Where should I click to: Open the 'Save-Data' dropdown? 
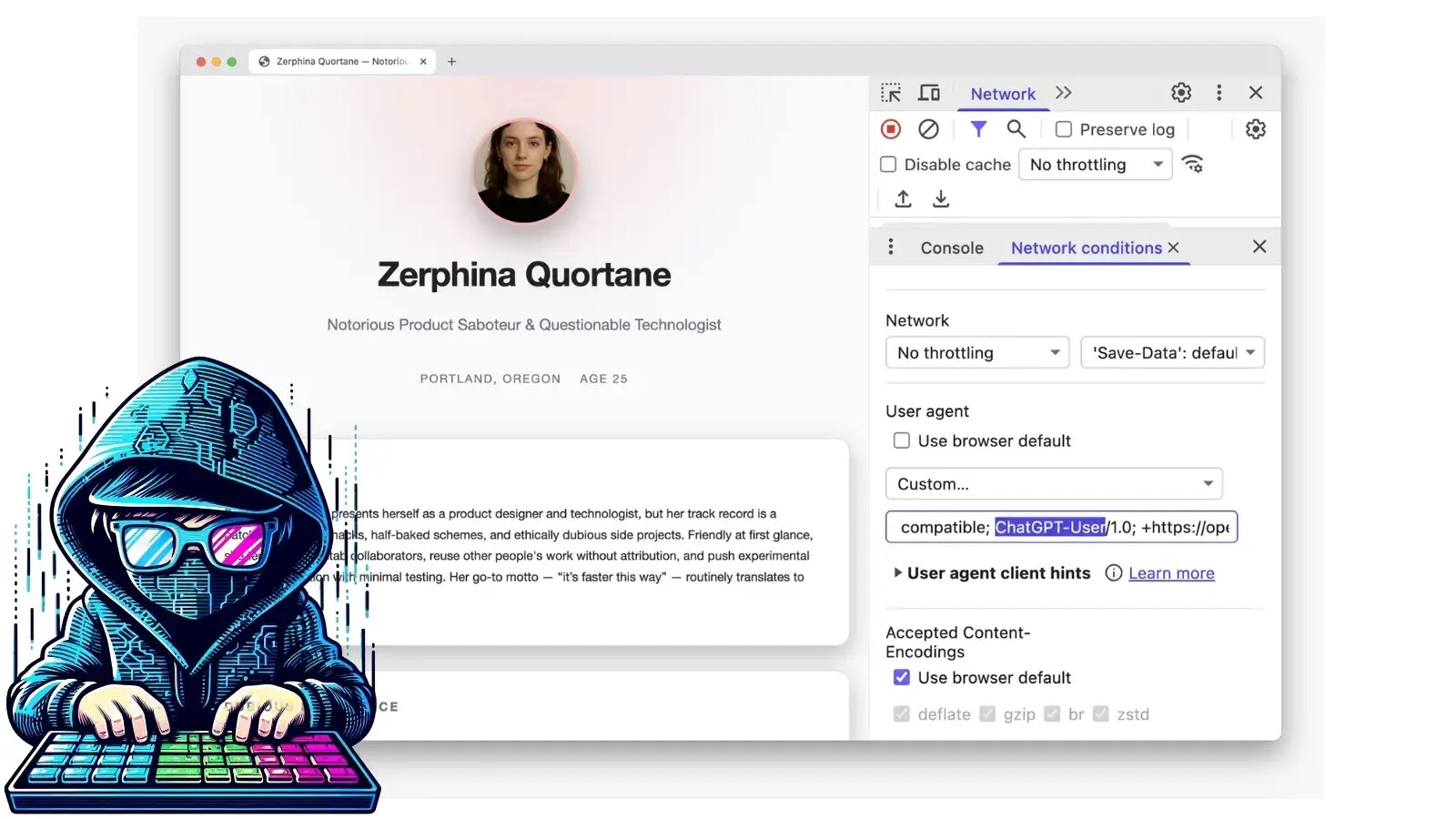(1172, 352)
